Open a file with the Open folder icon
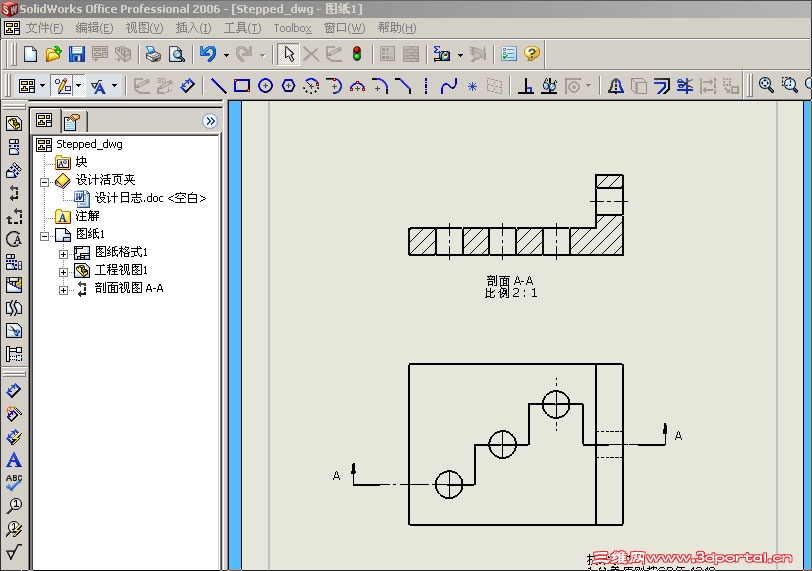Viewport: 812px width, 571px height. [x=53, y=54]
